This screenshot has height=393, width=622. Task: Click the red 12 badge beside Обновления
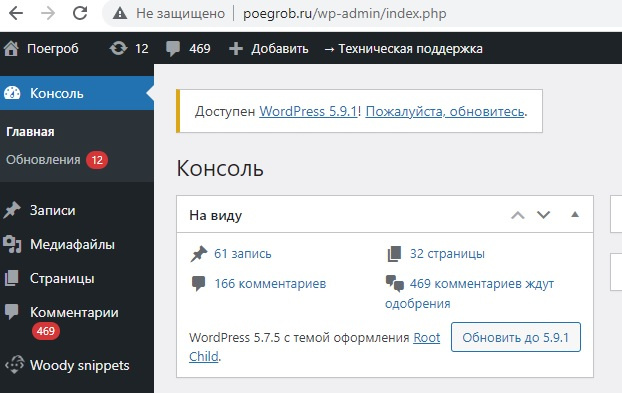click(97, 160)
